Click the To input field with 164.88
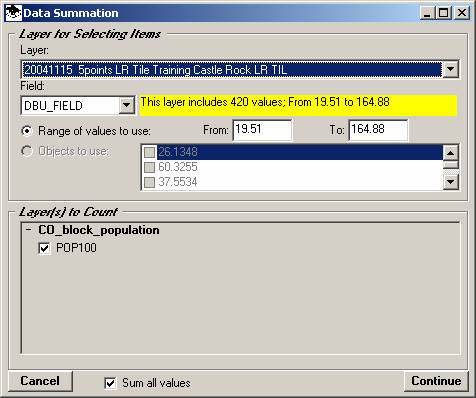This screenshot has width=476, height=398. click(x=378, y=130)
